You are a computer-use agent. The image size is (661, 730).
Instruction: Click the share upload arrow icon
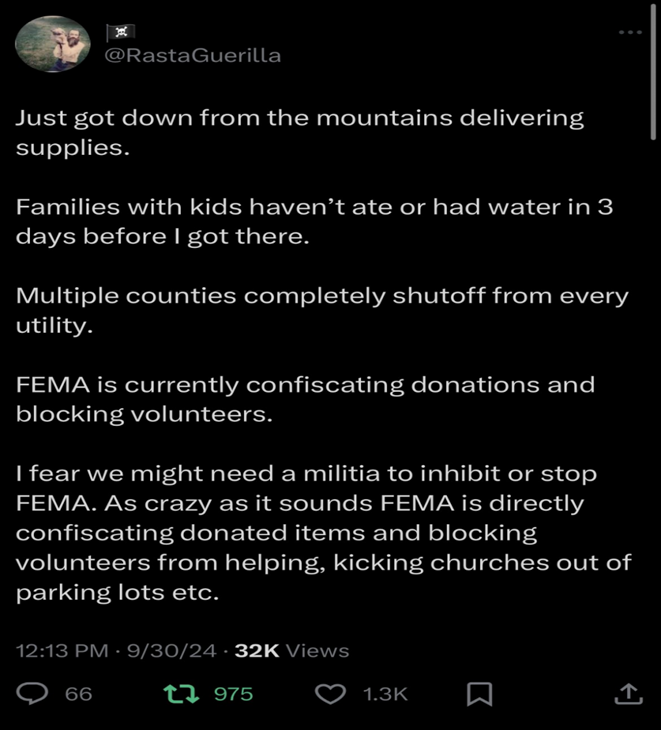pyautogui.click(x=627, y=693)
